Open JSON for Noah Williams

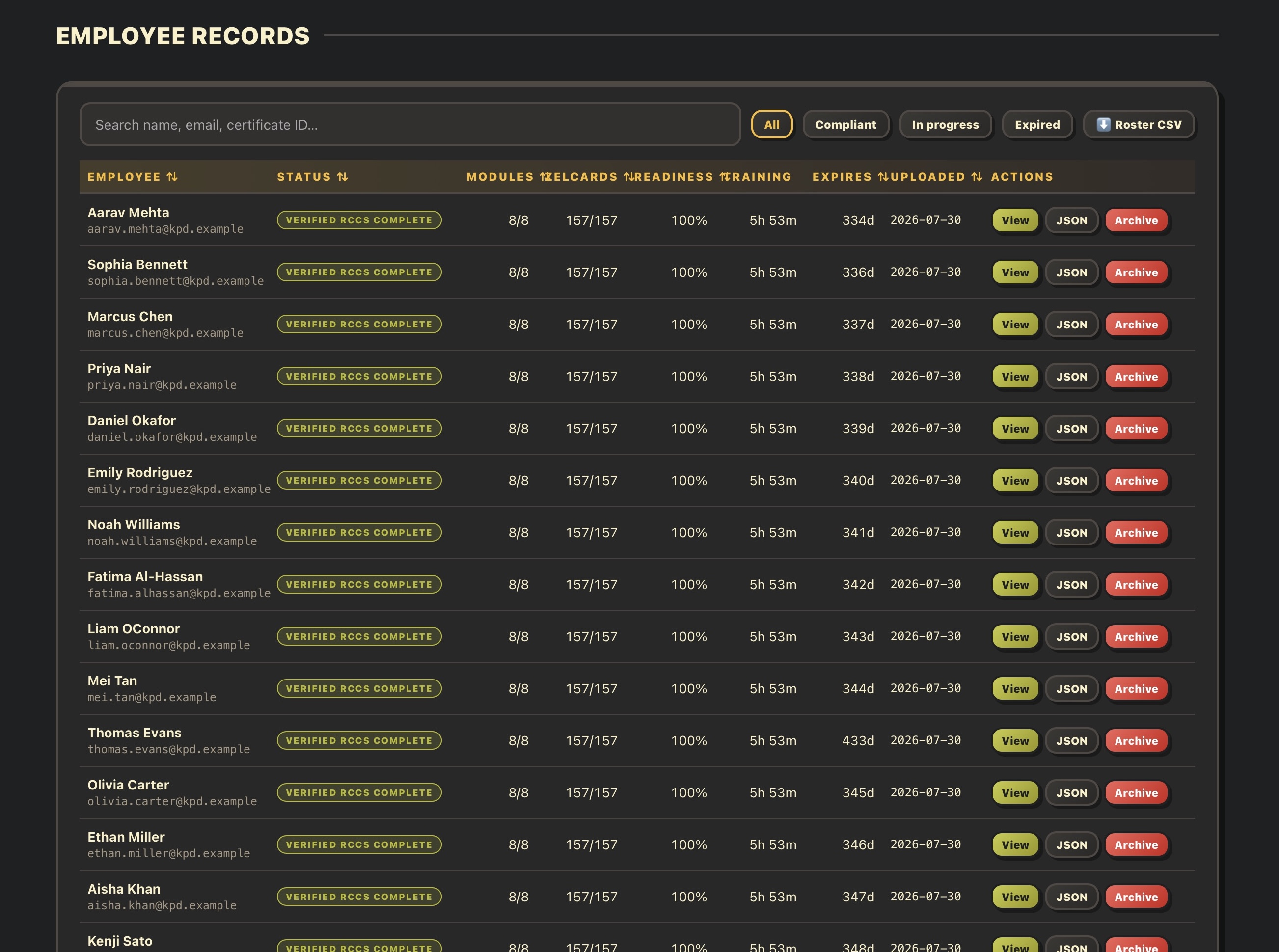pyautogui.click(x=1072, y=533)
